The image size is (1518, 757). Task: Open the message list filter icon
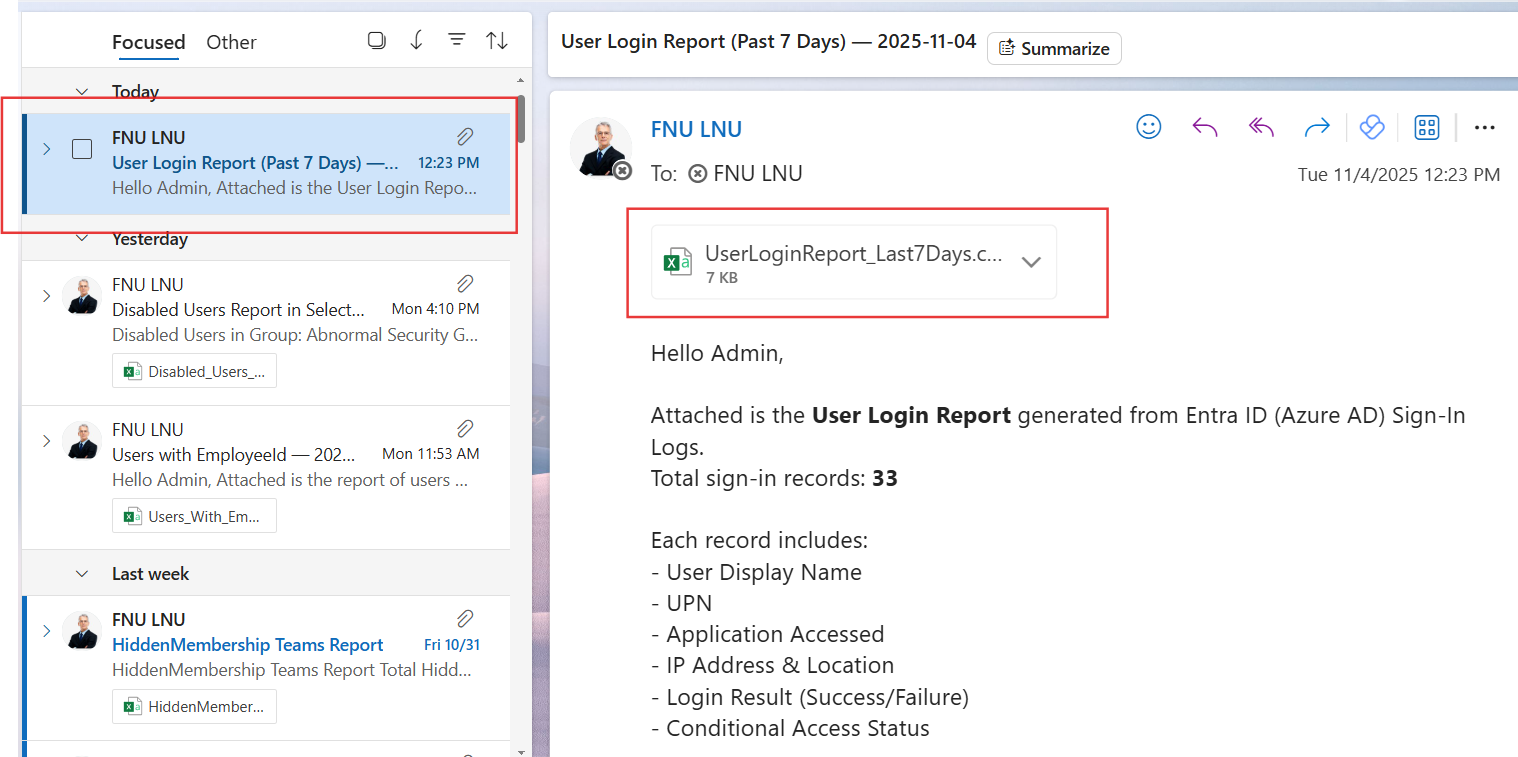point(457,40)
